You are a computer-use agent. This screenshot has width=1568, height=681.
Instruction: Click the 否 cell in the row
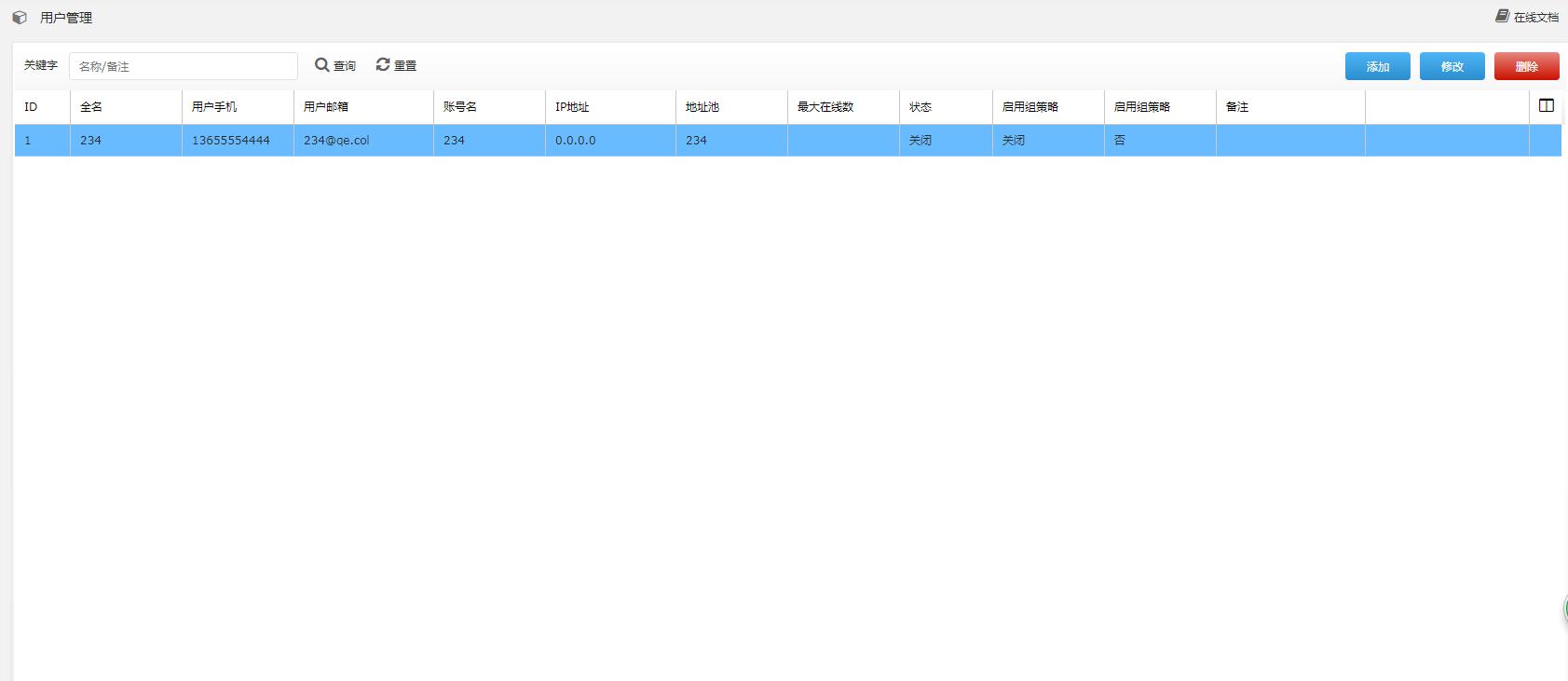point(1160,141)
